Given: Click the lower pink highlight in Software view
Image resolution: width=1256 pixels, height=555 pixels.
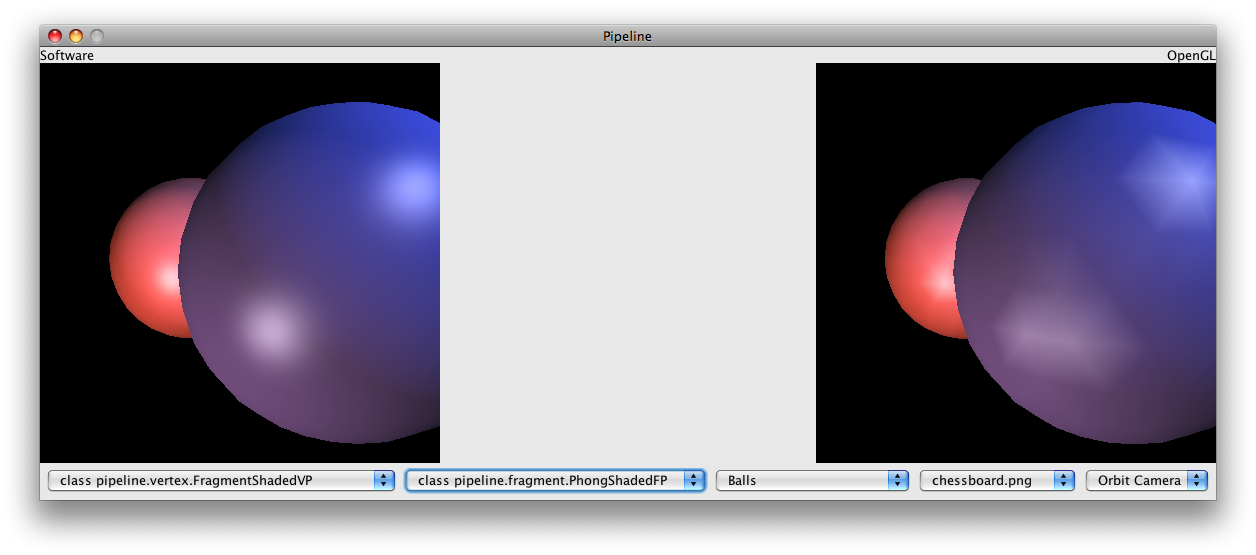Looking at the screenshot, I should tap(270, 328).
